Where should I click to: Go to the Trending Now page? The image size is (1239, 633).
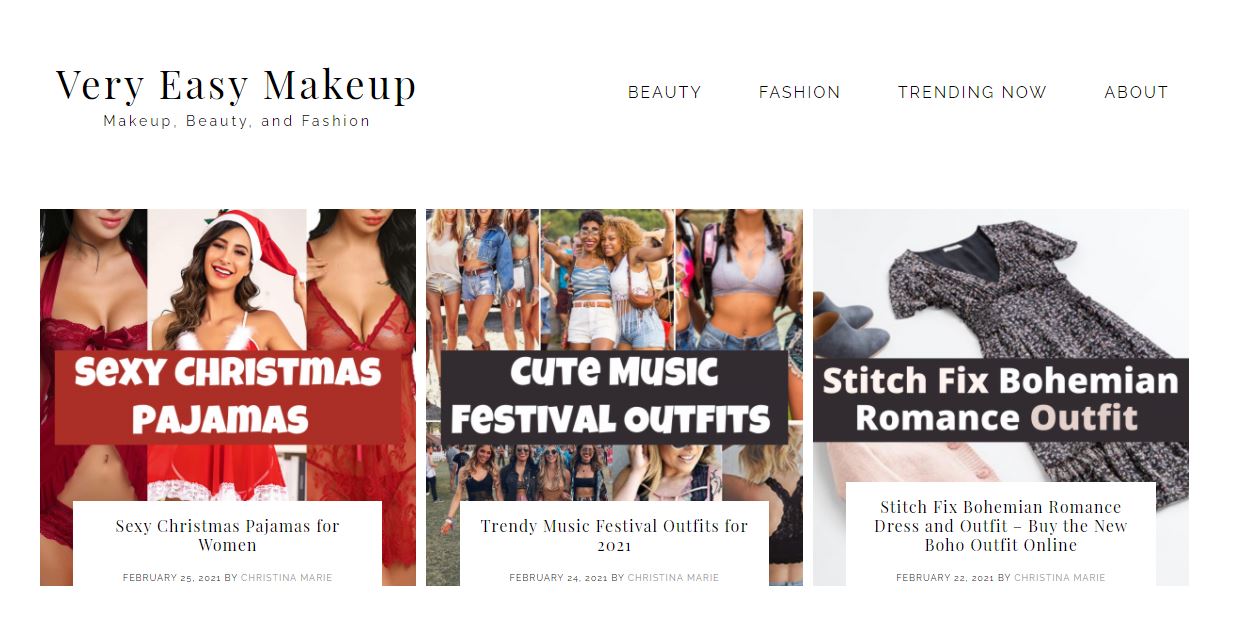(972, 92)
